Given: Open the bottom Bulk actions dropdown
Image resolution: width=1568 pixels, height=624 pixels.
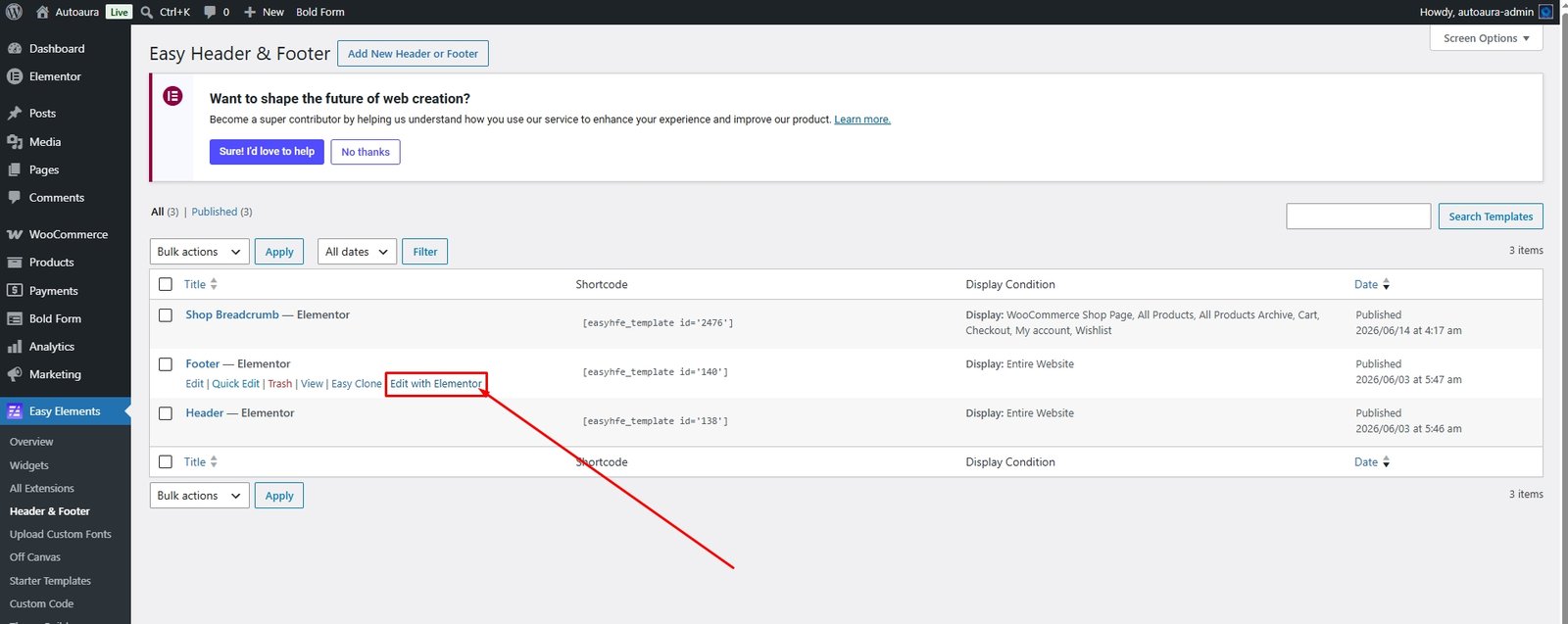Looking at the screenshot, I should (x=200, y=496).
